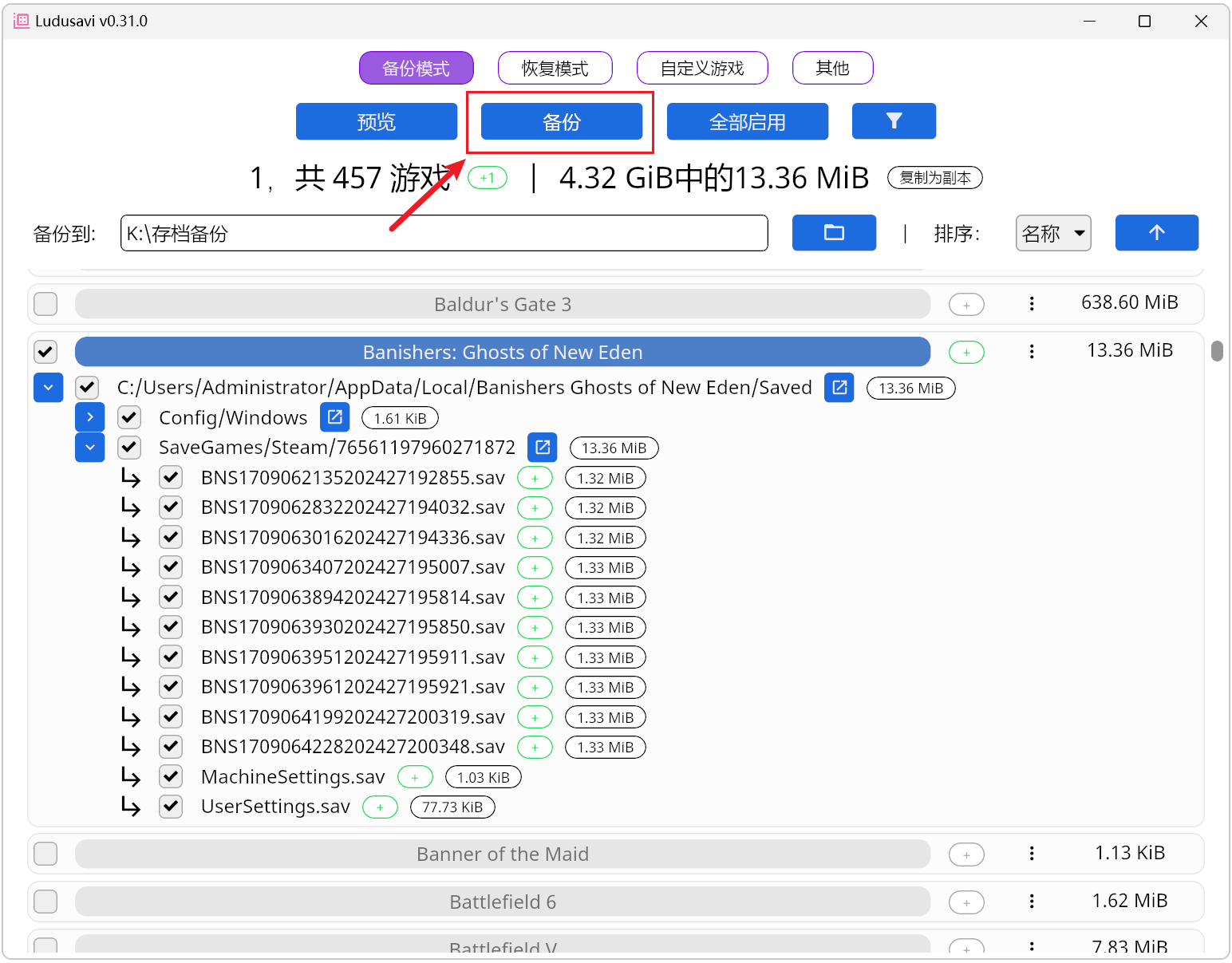Click the 13.36 MiB size badge on the Saved path
The height and width of the screenshot is (963, 1232).
911,389
